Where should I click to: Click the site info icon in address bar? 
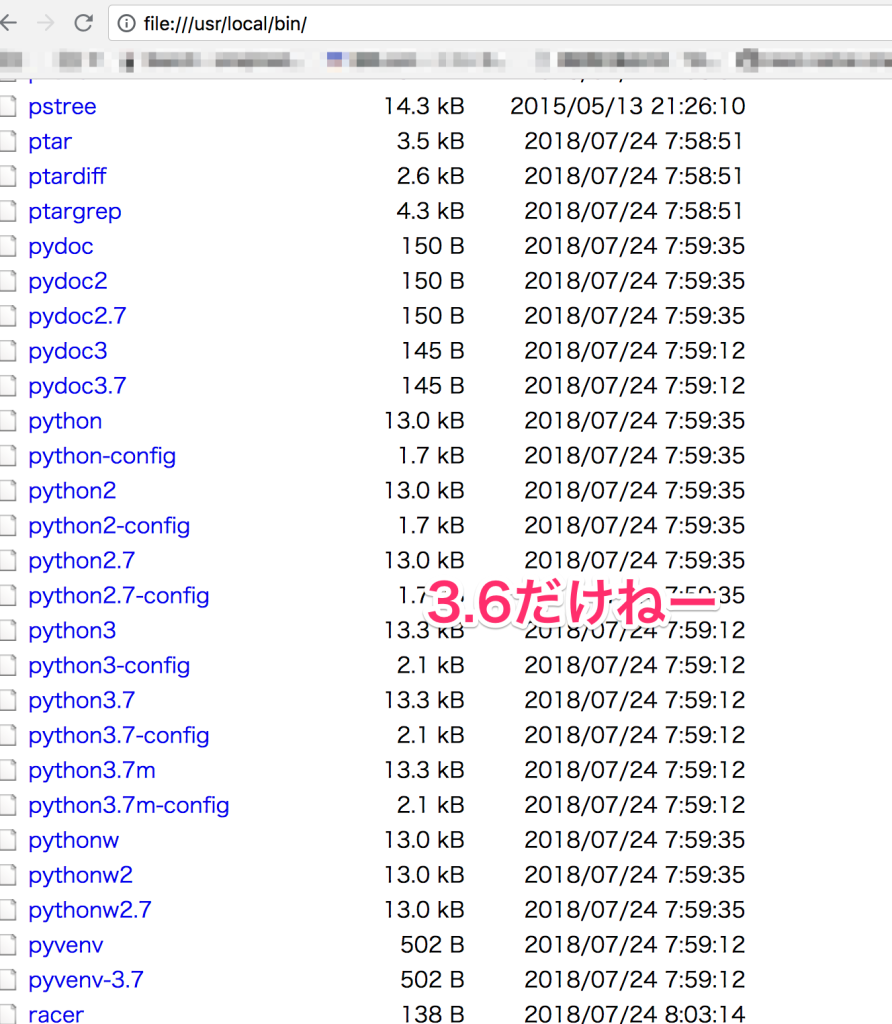[x=127, y=24]
